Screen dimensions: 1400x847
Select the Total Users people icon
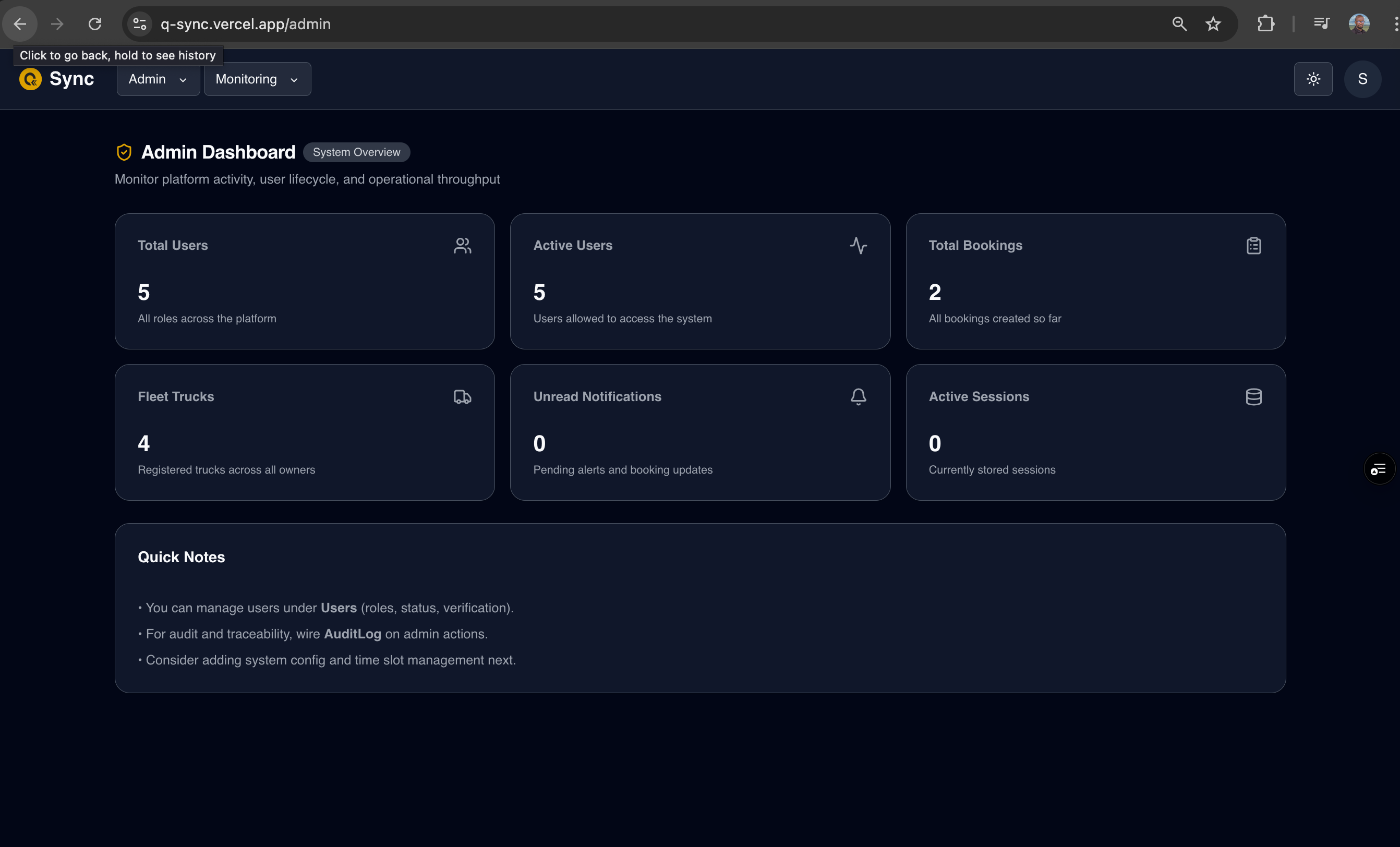tap(463, 246)
